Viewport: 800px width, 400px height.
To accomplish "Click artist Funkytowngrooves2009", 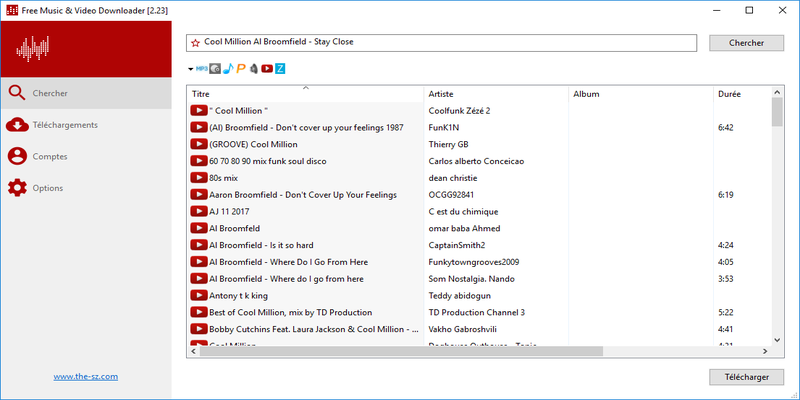I will coord(474,262).
